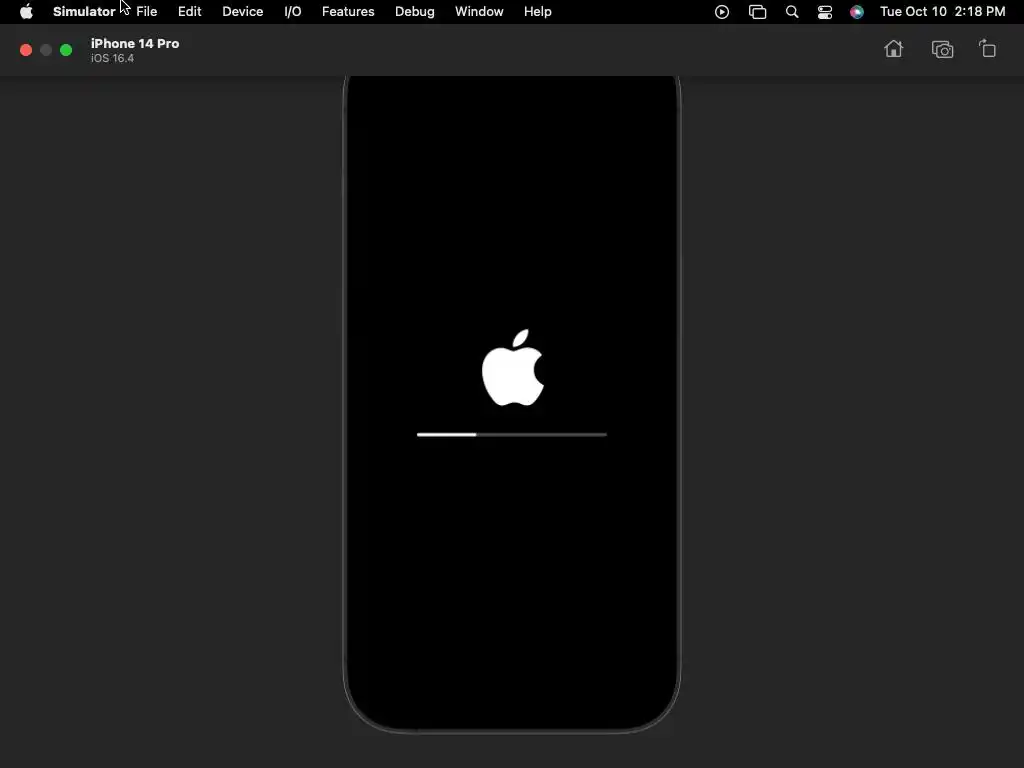This screenshot has height=768, width=1024.
Task: Take a simulator screenshot with camera icon
Action: (942, 50)
